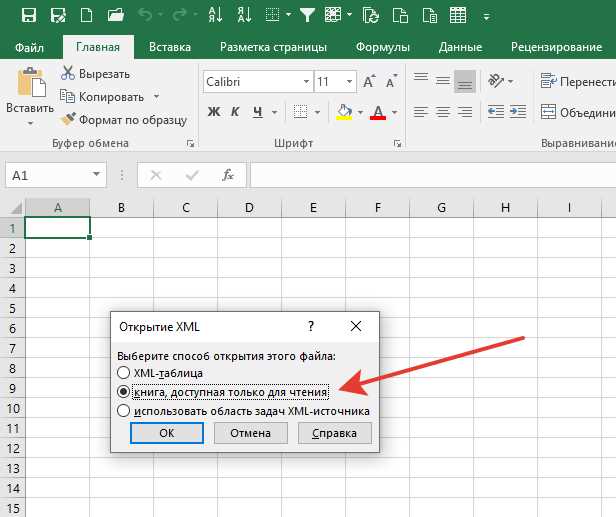
Task: Align text to bottom of cell
Action: tap(465, 81)
